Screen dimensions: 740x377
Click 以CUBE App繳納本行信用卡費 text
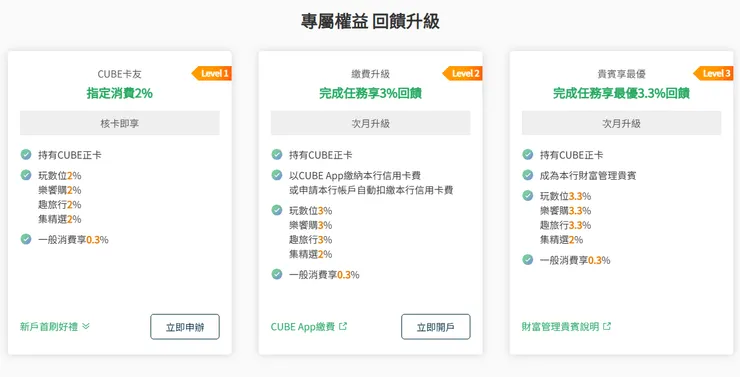pyautogui.click(x=355, y=176)
